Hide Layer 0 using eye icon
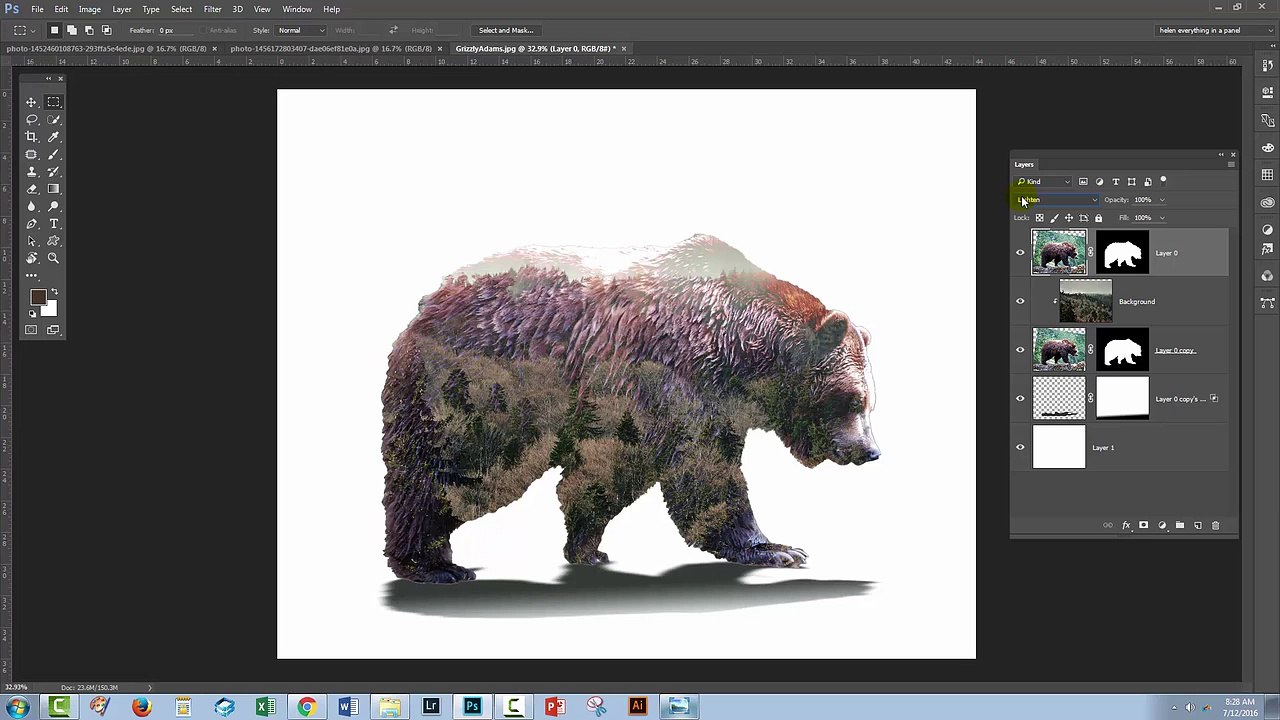The height and width of the screenshot is (720, 1280). (1020, 252)
